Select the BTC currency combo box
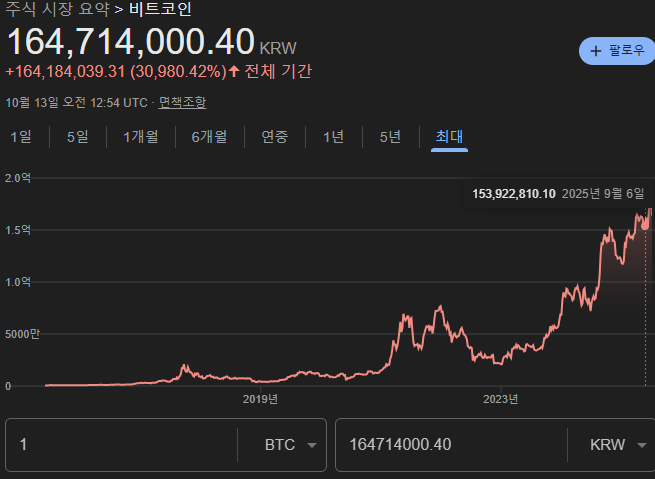655x479 pixels. click(282, 445)
